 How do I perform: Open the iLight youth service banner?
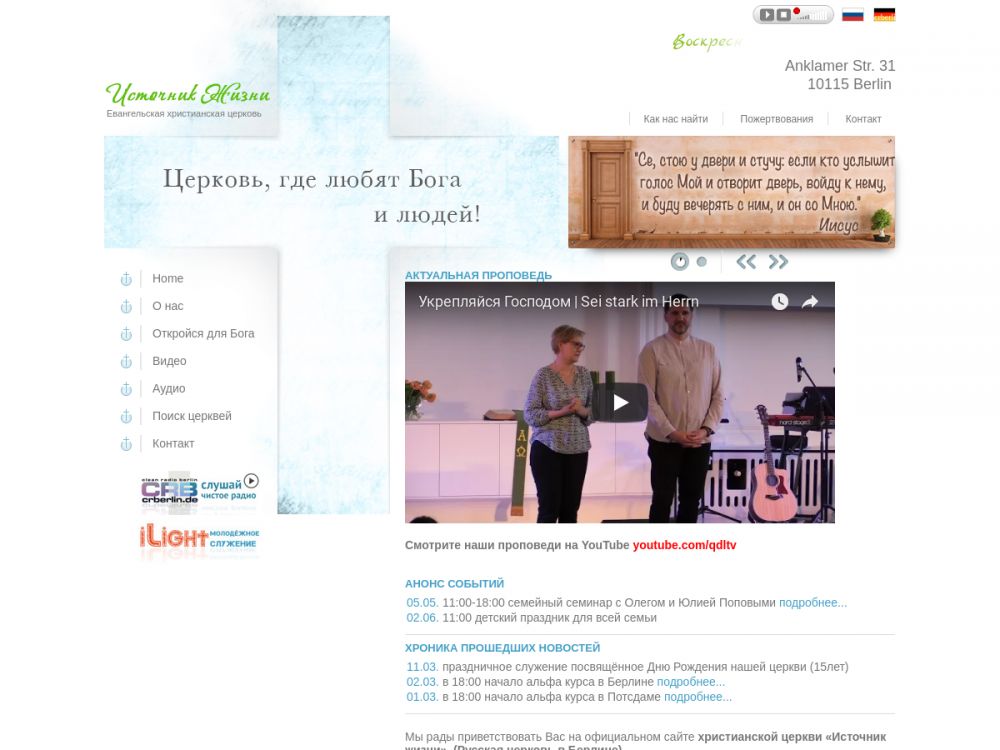coord(200,538)
